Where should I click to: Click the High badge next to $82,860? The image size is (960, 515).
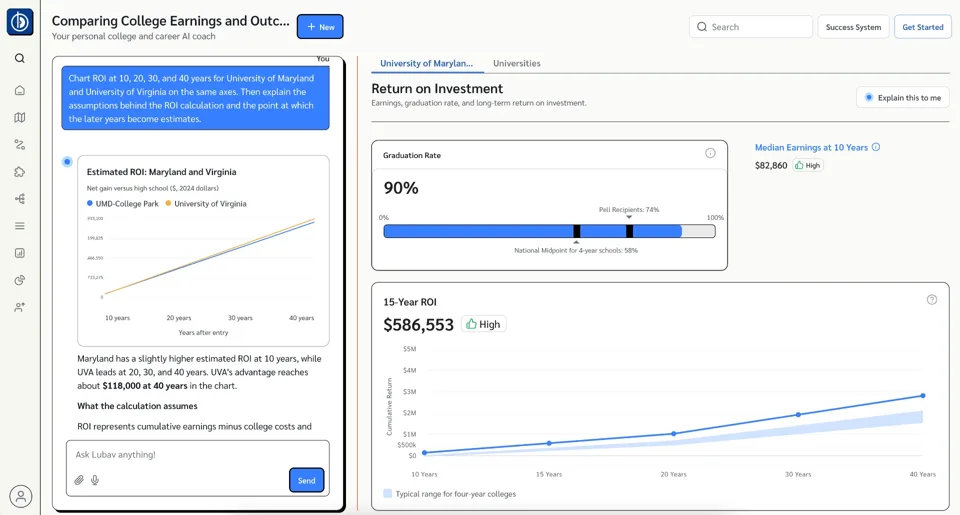(x=808, y=165)
